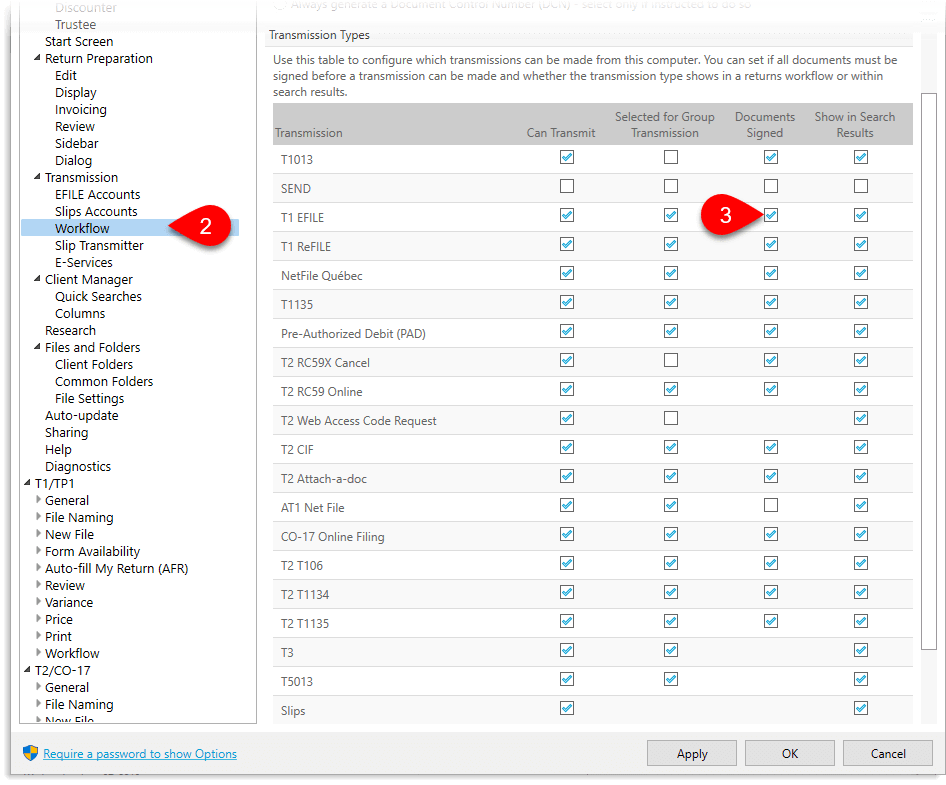Toggle Can Transmit checkbox for T1013

567,157
